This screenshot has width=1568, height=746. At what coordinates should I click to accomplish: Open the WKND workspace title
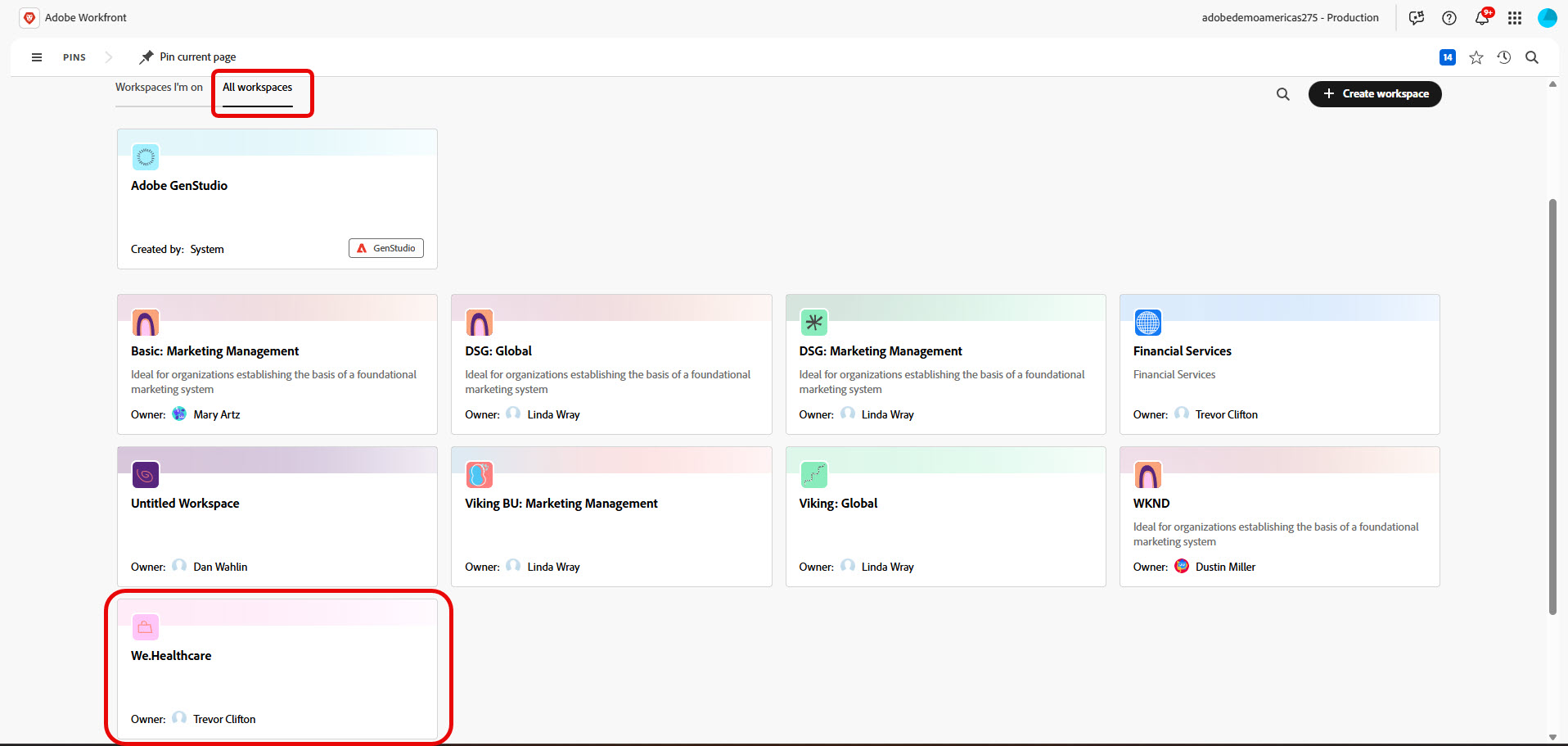[1151, 504]
